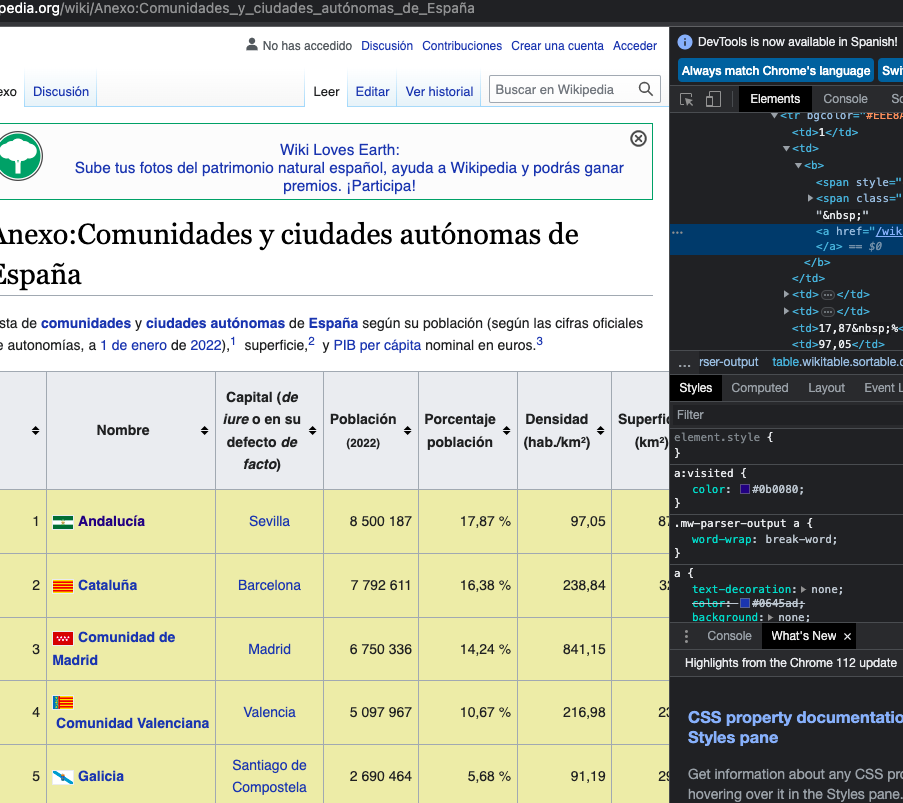903x803 pixels.
Task: Open the vertical three-dot menu beside the Console drawer
Action: click(x=686, y=635)
